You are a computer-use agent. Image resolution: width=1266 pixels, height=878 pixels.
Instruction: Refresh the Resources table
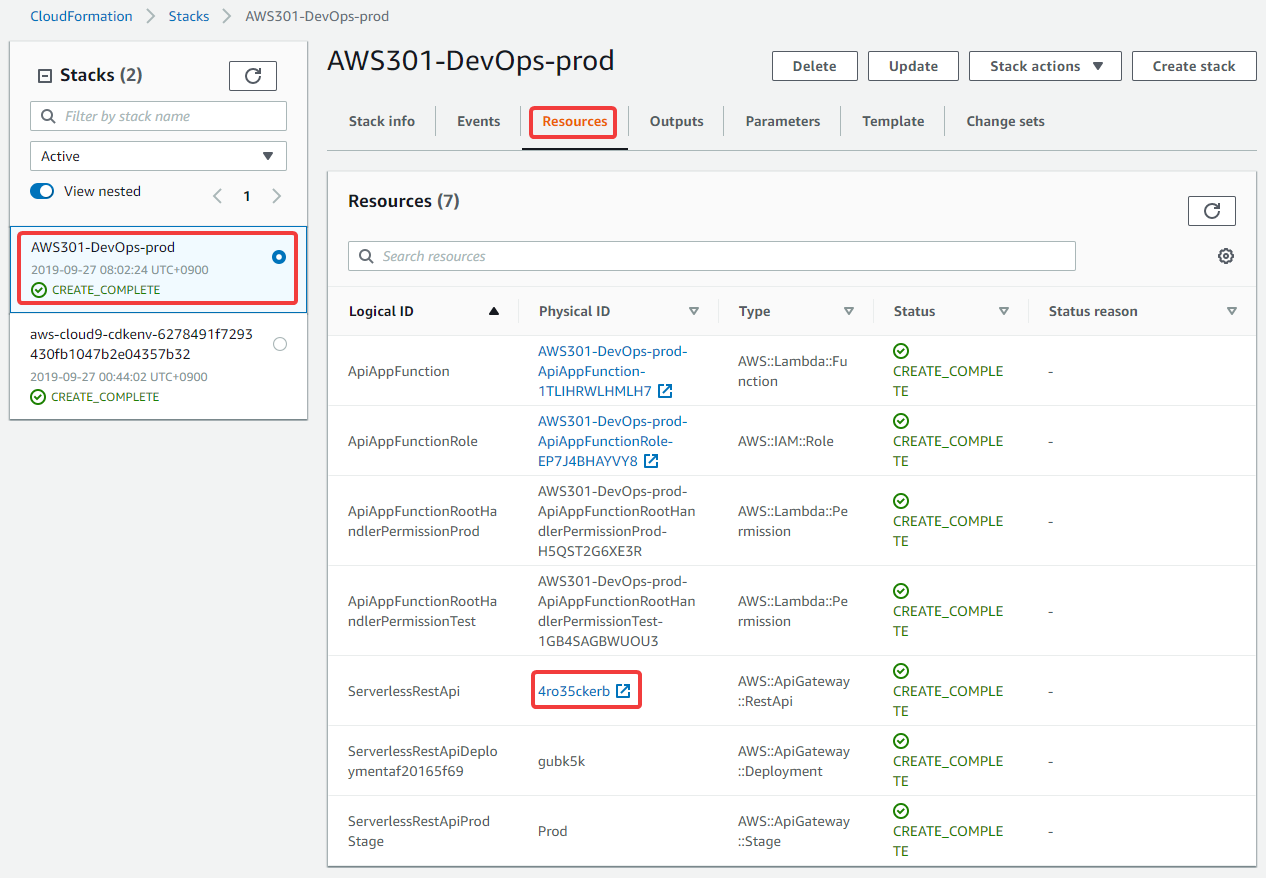click(1212, 211)
